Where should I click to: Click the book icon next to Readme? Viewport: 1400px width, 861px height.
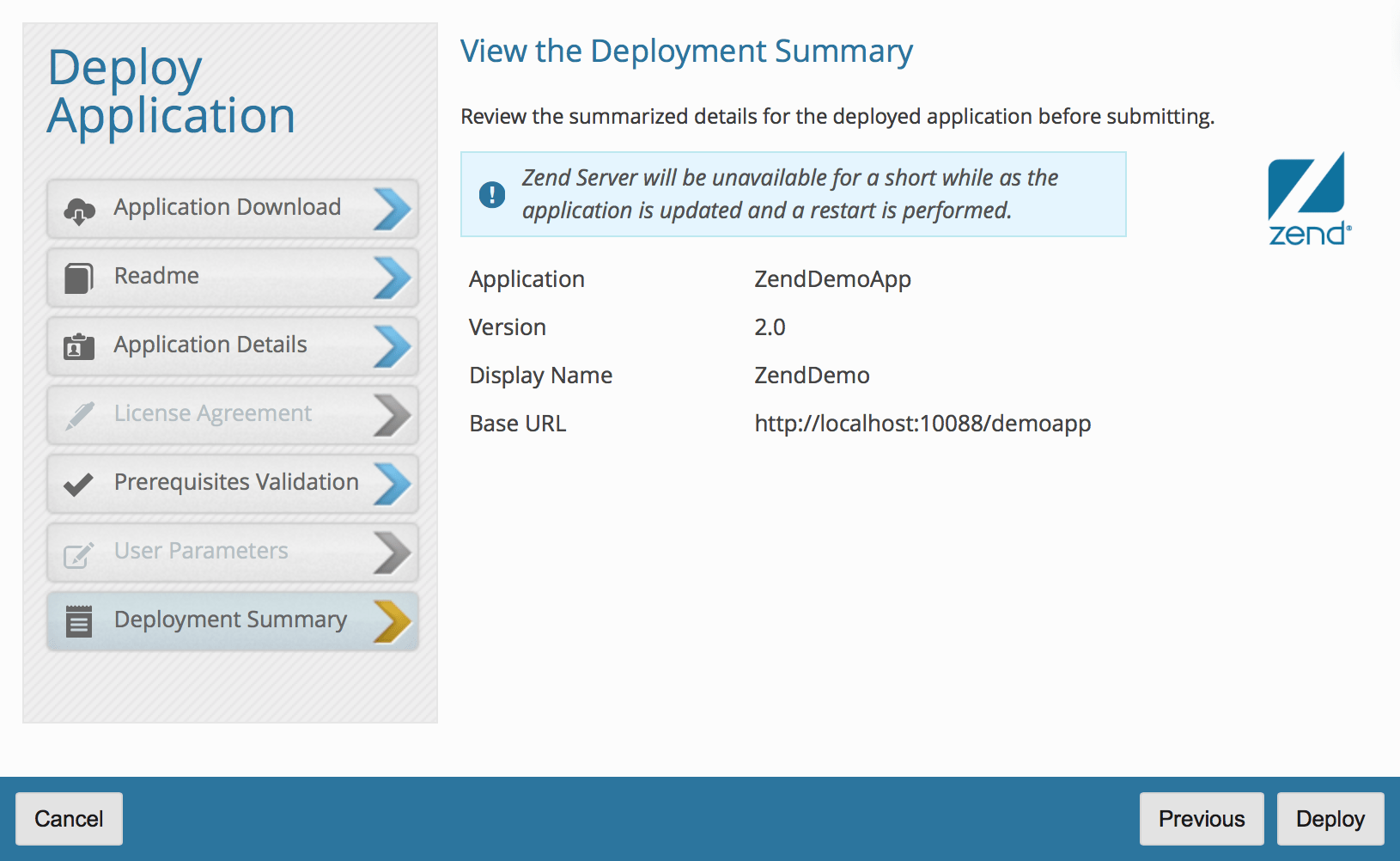click(x=79, y=278)
